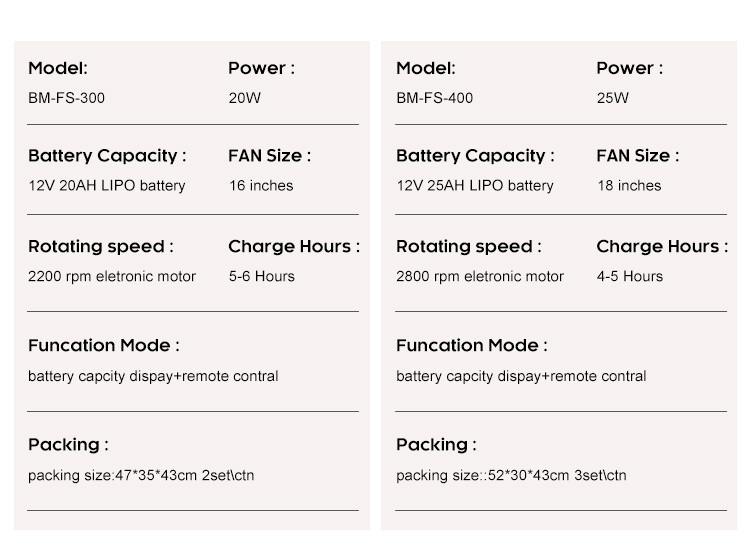Viewport: 750px width, 559px height.
Task: Click the right panel Packing heading
Action: (x=436, y=445)
